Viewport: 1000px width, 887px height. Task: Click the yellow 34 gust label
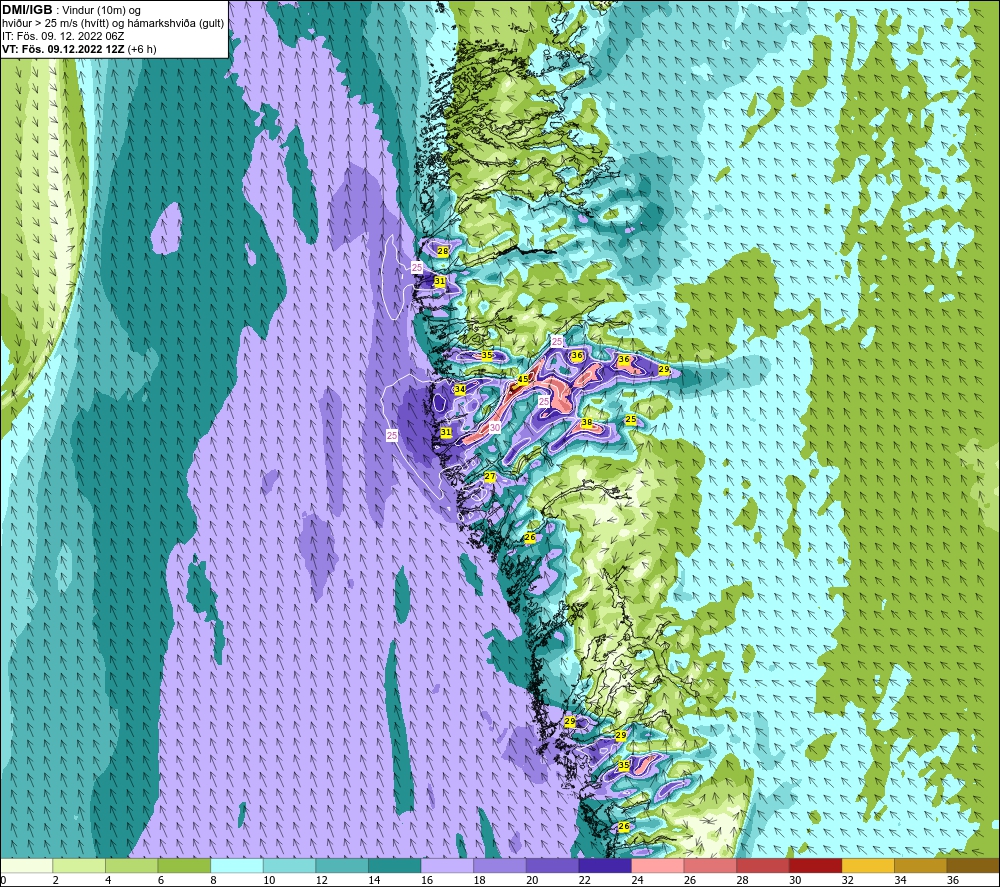tap(459, 389)
